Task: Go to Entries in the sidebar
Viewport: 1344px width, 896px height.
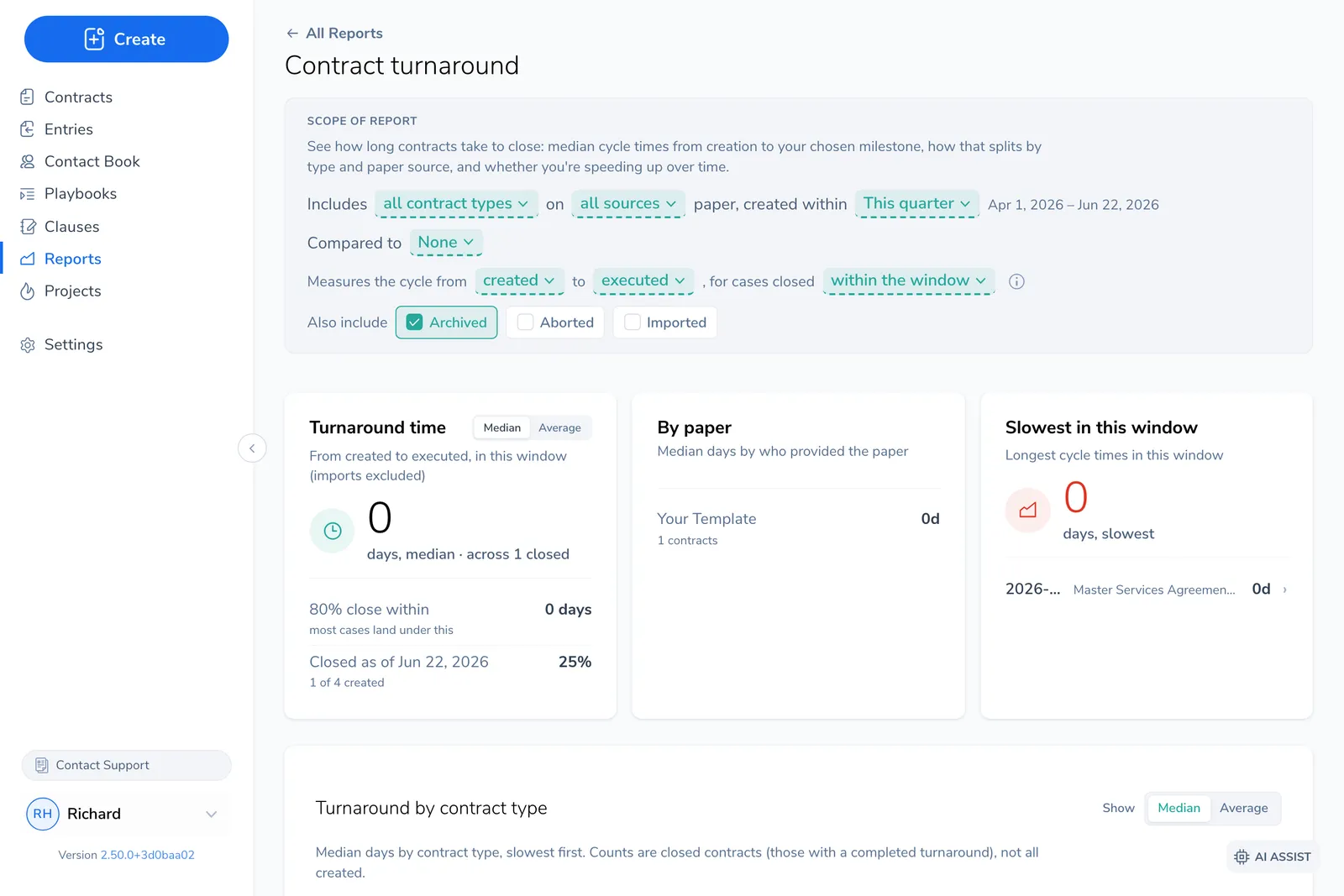Action: click(x=69, y=129)
